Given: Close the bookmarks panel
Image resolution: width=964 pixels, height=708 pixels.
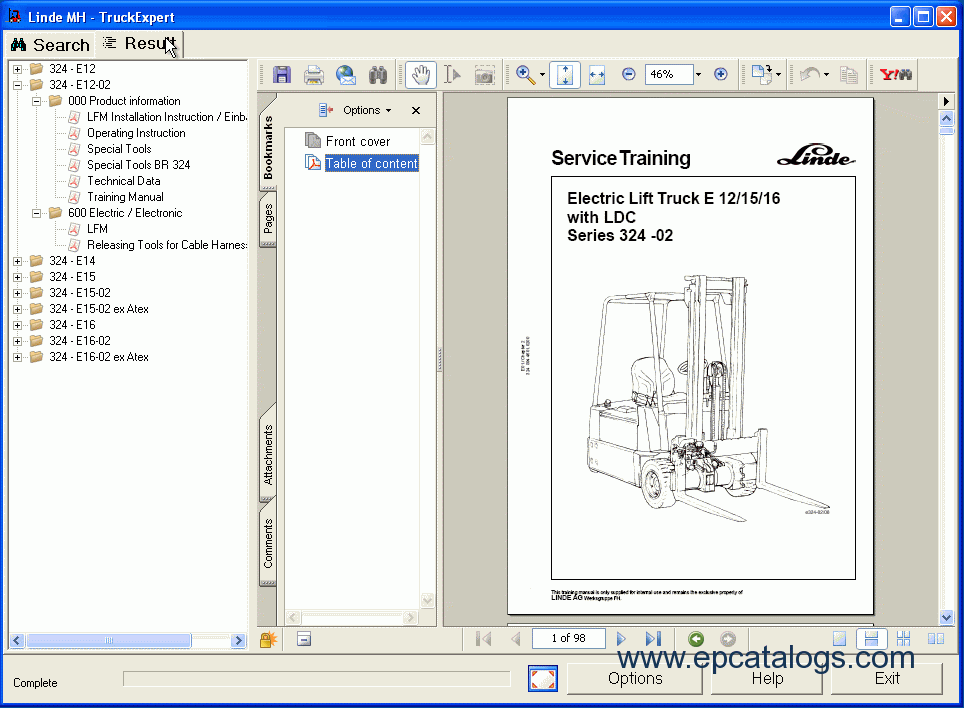Looking at the screenshot, I should coord(416,111).
